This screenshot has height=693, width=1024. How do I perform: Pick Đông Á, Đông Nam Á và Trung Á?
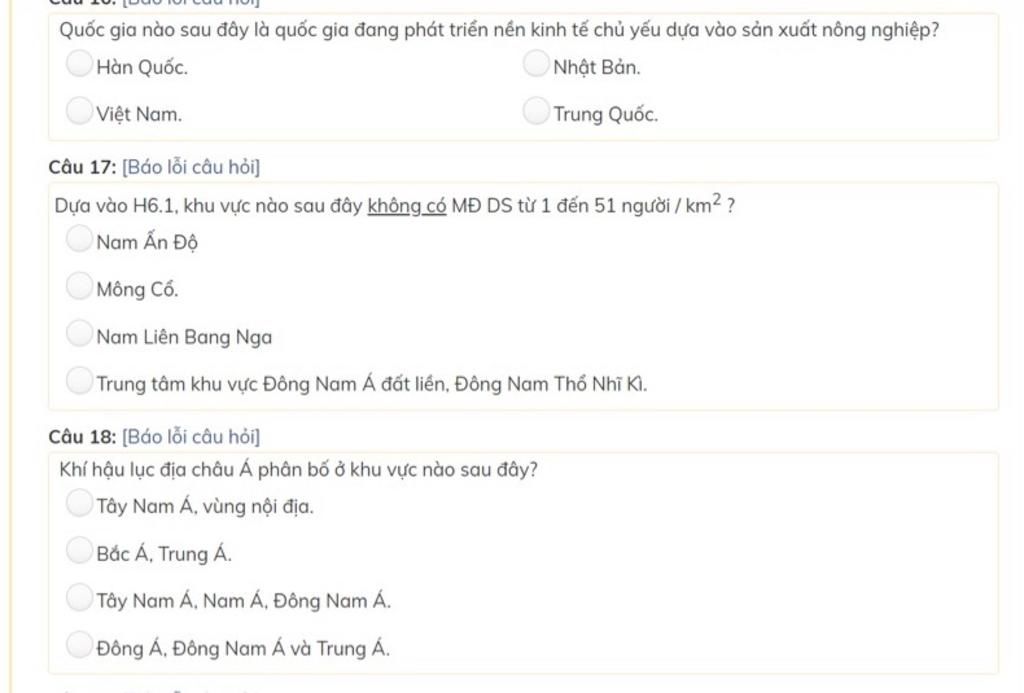tap(79, 645)
